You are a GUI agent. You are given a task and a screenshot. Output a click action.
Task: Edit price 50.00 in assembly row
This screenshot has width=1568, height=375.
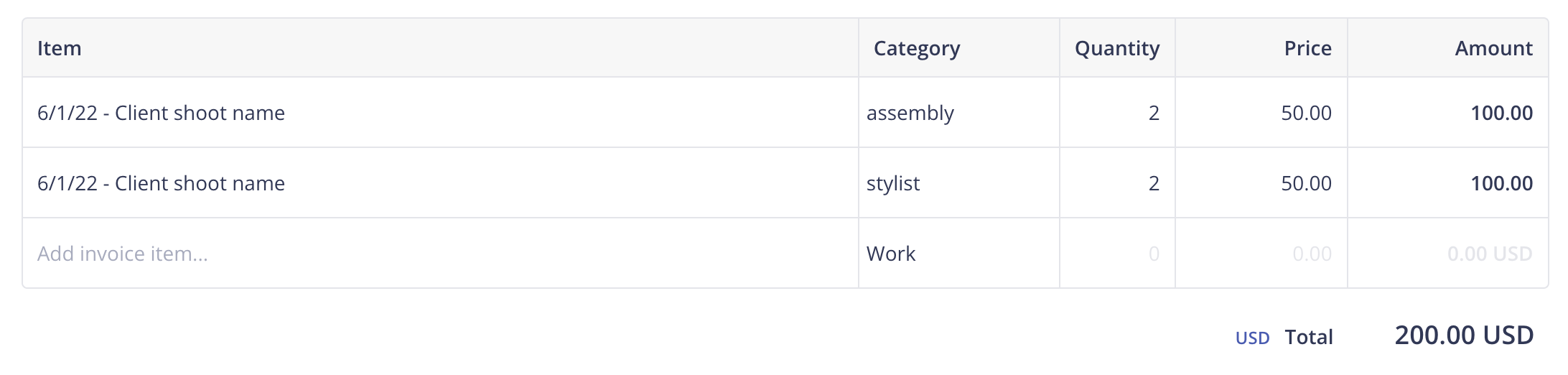[x=1261, y=113]
